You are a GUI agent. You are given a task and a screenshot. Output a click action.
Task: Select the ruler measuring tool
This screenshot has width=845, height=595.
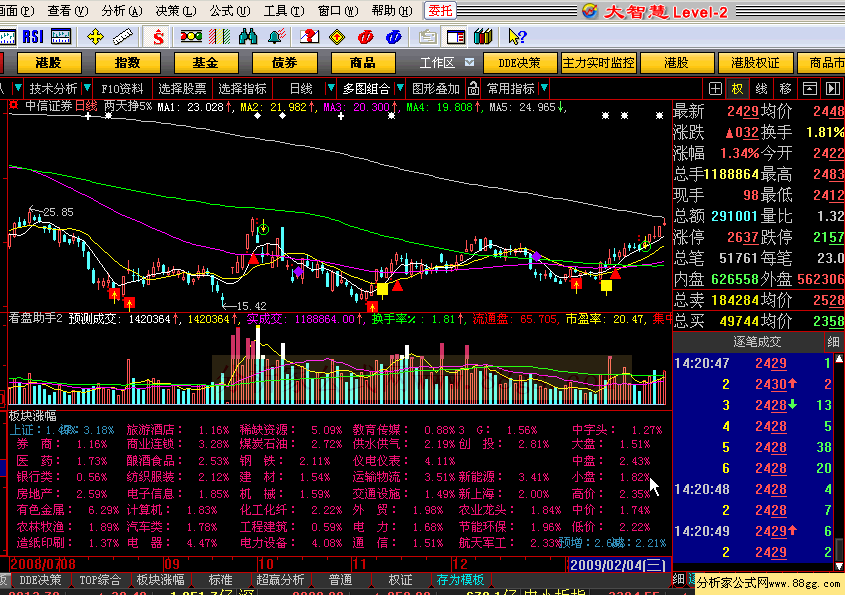click(x=123, y=37)
